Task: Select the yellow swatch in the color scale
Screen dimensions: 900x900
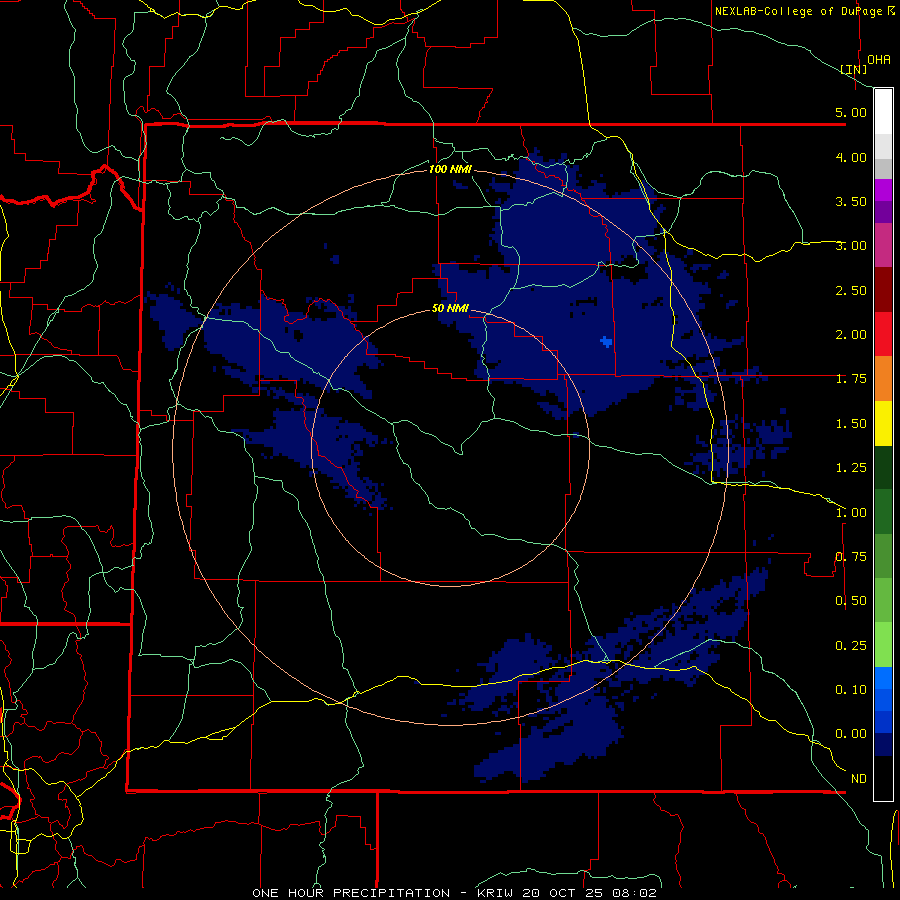Action: pyautogui.click(x=883, y=424)
